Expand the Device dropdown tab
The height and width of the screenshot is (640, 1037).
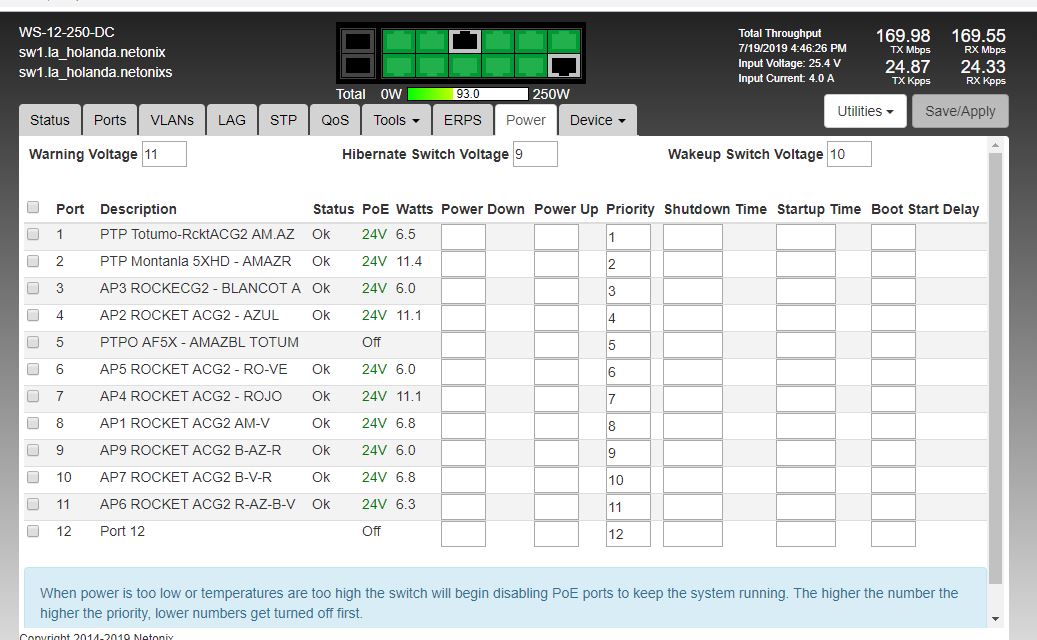coord(597,120)
